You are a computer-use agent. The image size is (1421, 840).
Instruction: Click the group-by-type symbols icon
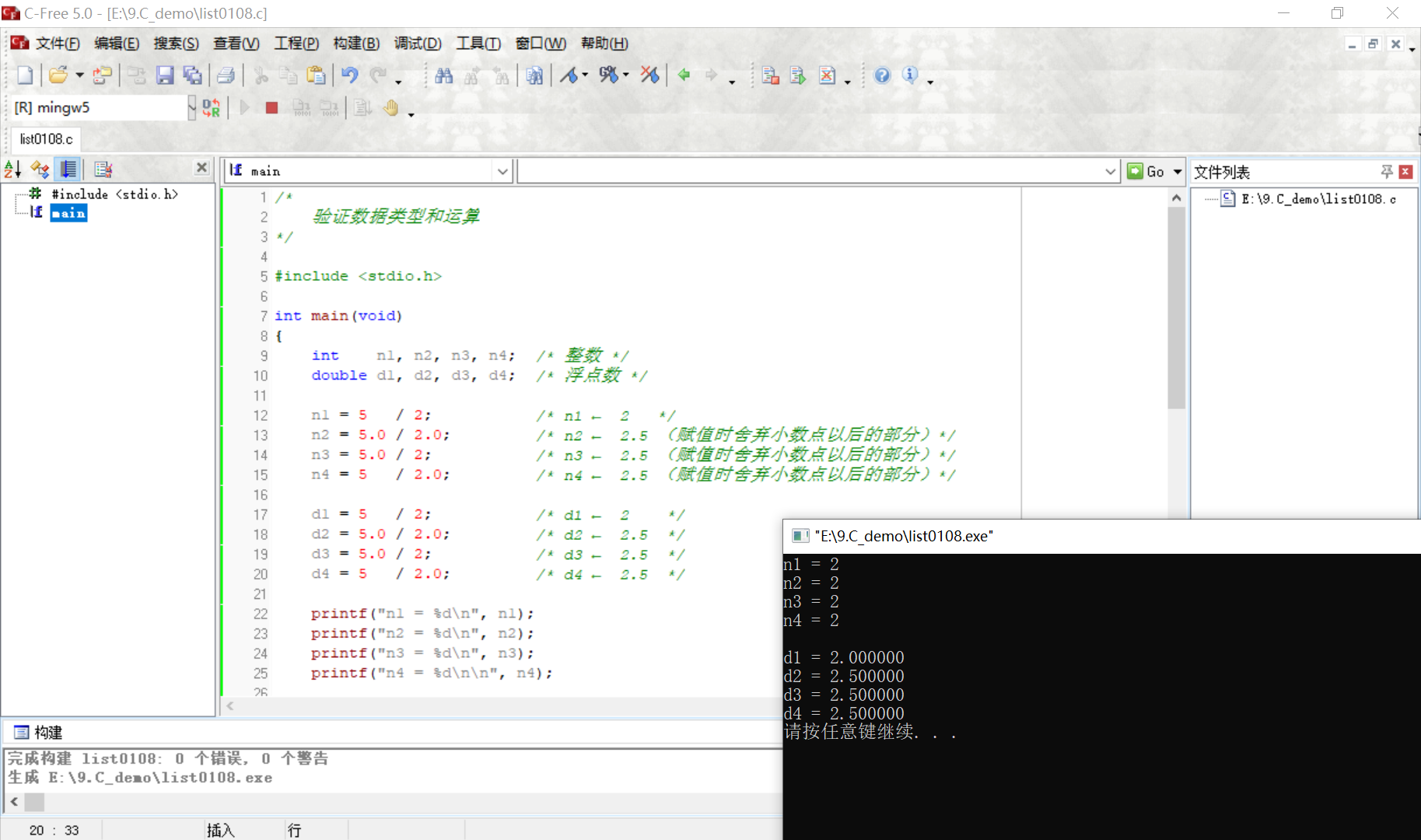(40, 169)
